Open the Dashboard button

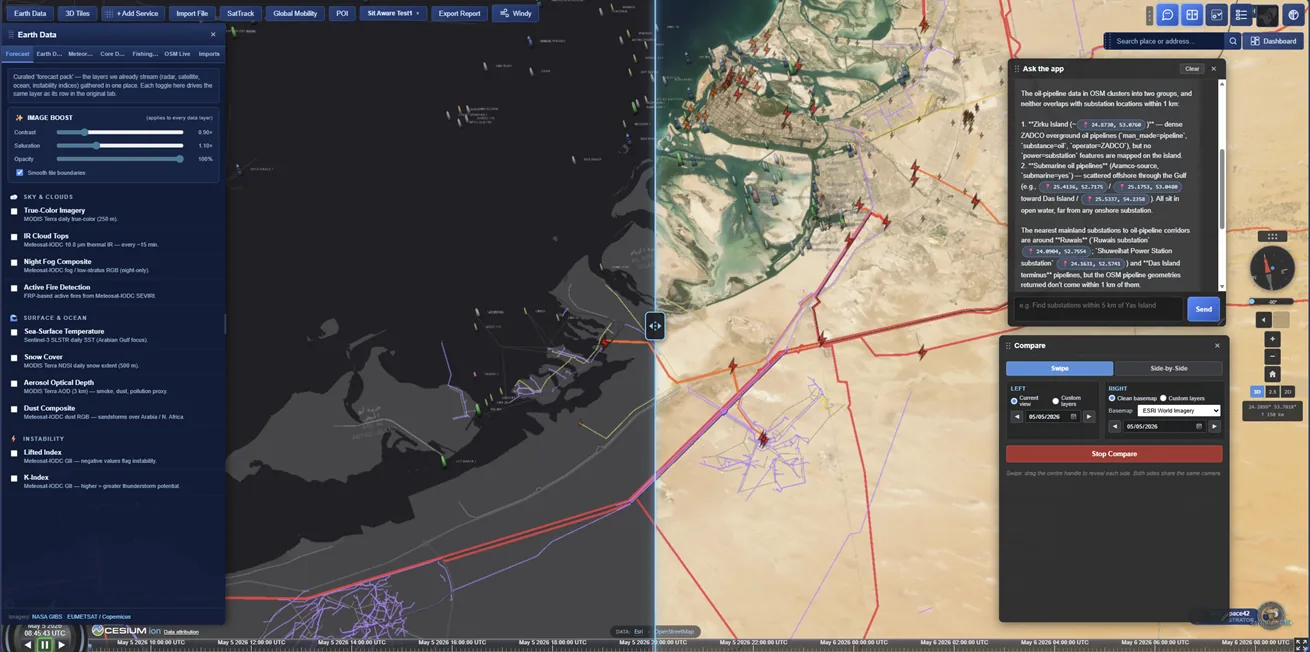[x=1274, y=41]
